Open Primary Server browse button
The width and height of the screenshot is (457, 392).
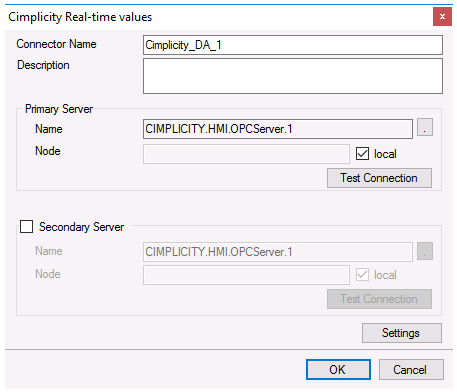coord(425,127)
